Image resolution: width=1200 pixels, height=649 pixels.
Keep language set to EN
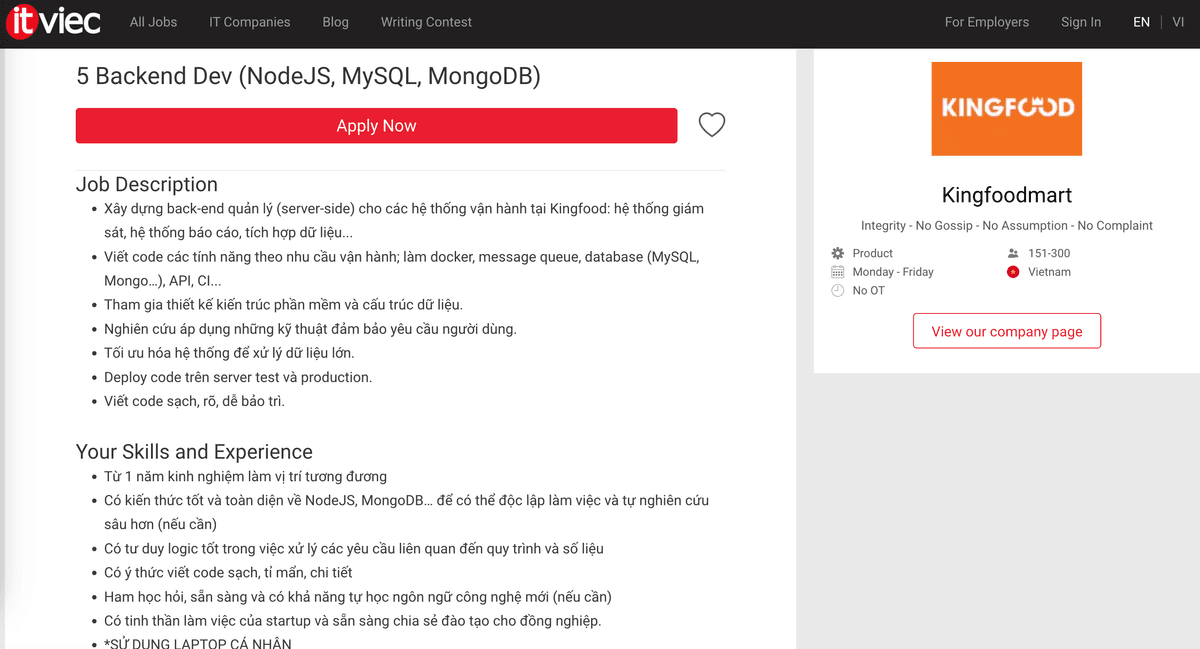point(1141,21)
